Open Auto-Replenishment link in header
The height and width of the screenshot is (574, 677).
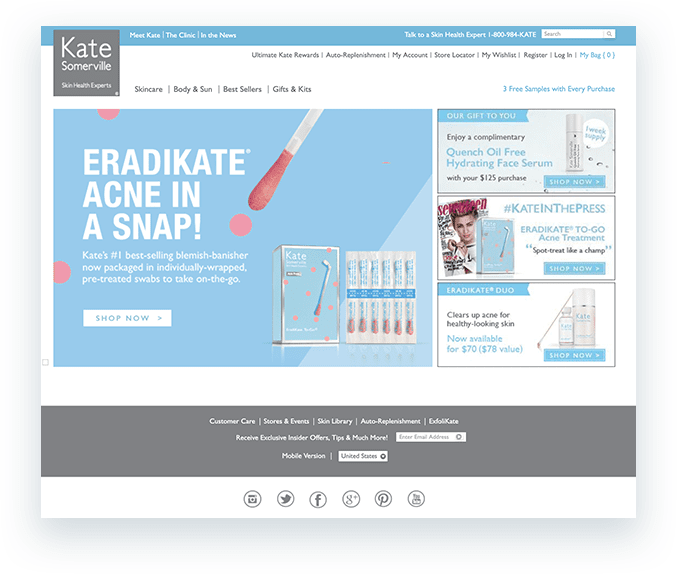coord(356,55)
